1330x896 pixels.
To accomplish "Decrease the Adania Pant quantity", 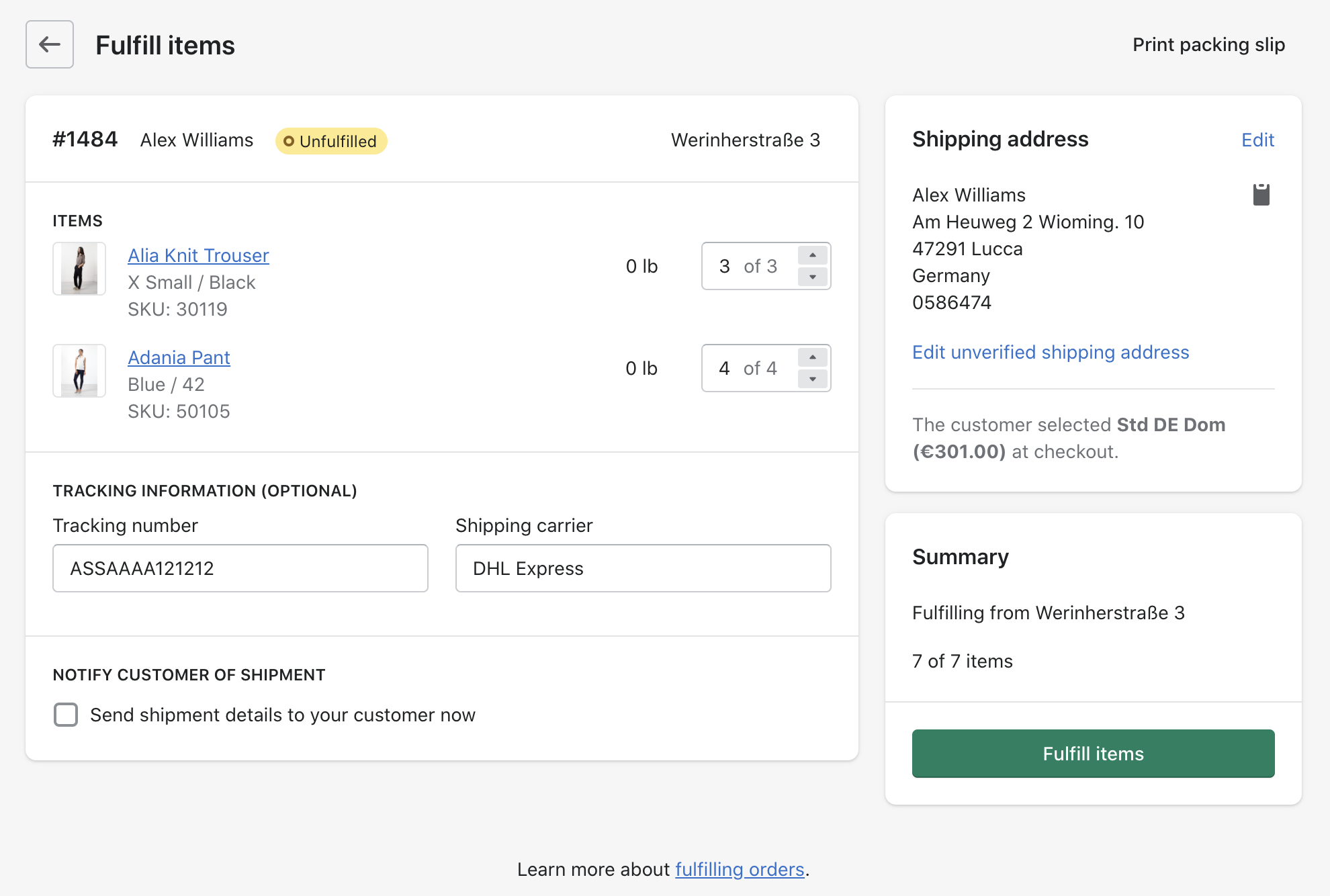I will tap(812, 379).
